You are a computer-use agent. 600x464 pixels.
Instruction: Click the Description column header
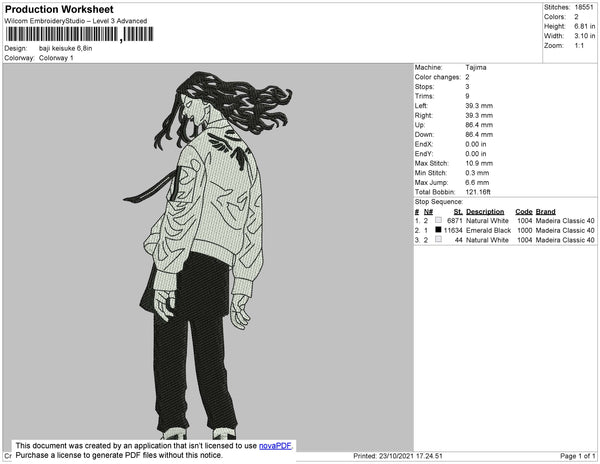[x=485, y=212]
